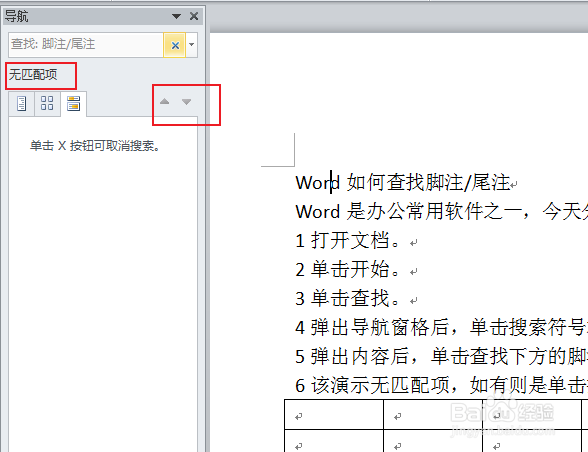Click line 2 单击开始
588x452 pixels.
point(348,269)
